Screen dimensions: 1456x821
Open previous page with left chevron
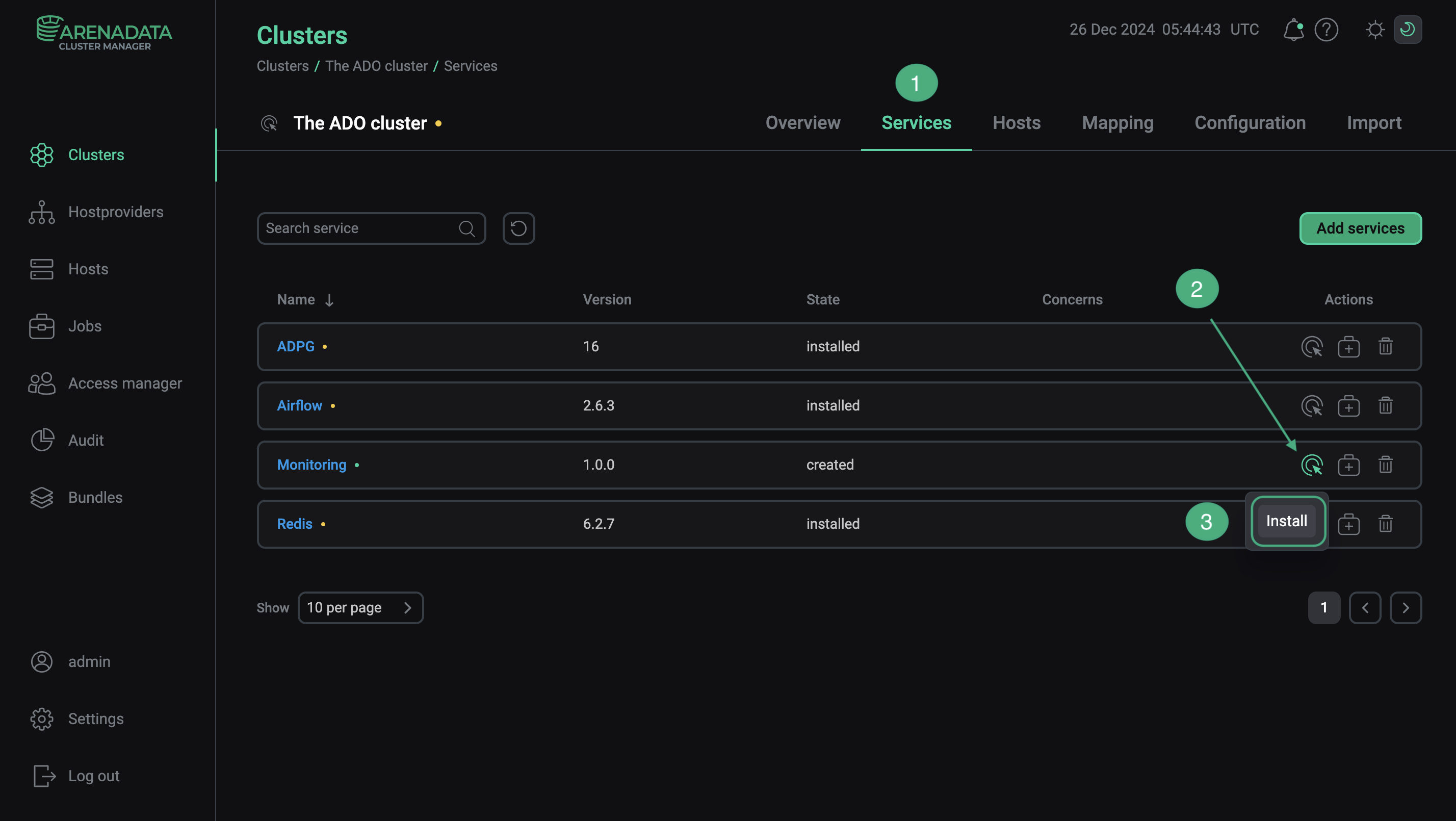pos(1365,607)
